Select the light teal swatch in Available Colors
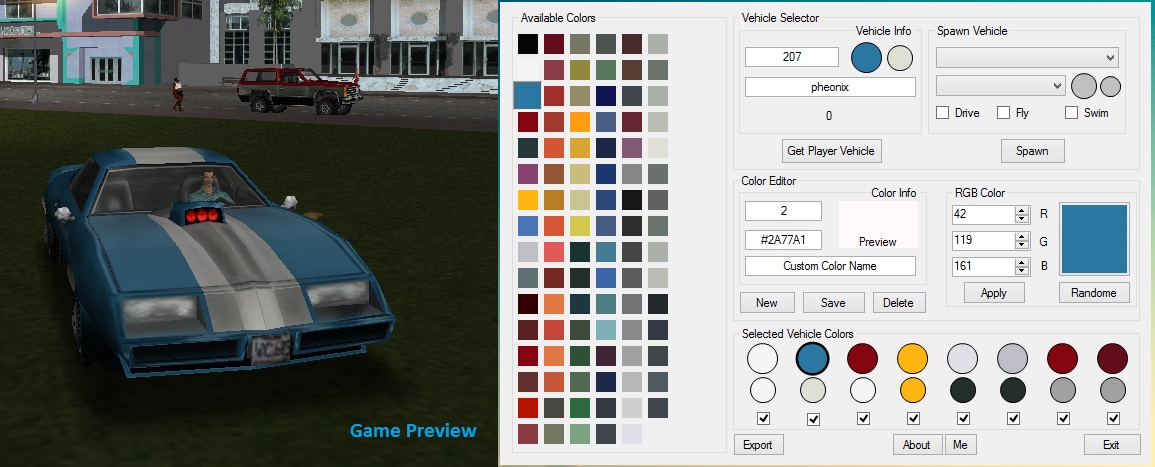 coord(605,330)
